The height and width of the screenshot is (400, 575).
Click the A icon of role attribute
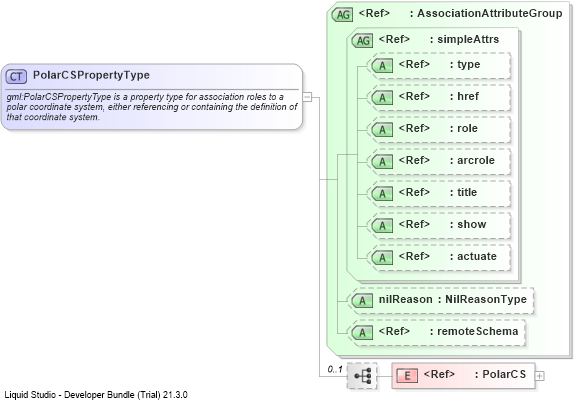click(x=382, y=129)
